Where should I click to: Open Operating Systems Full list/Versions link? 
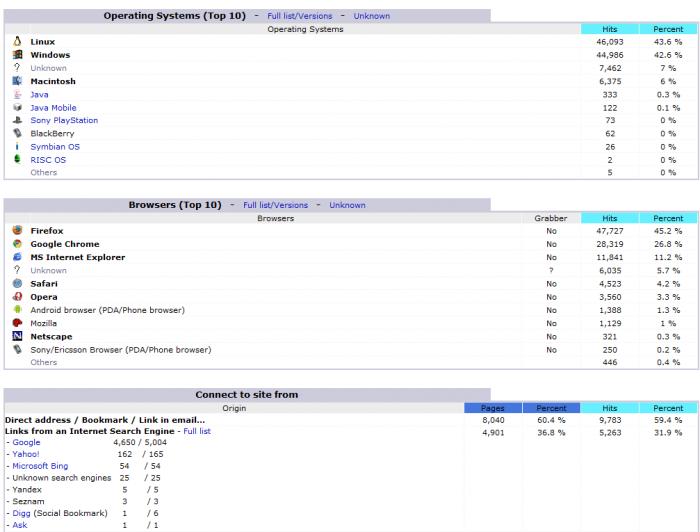point(300,16)
